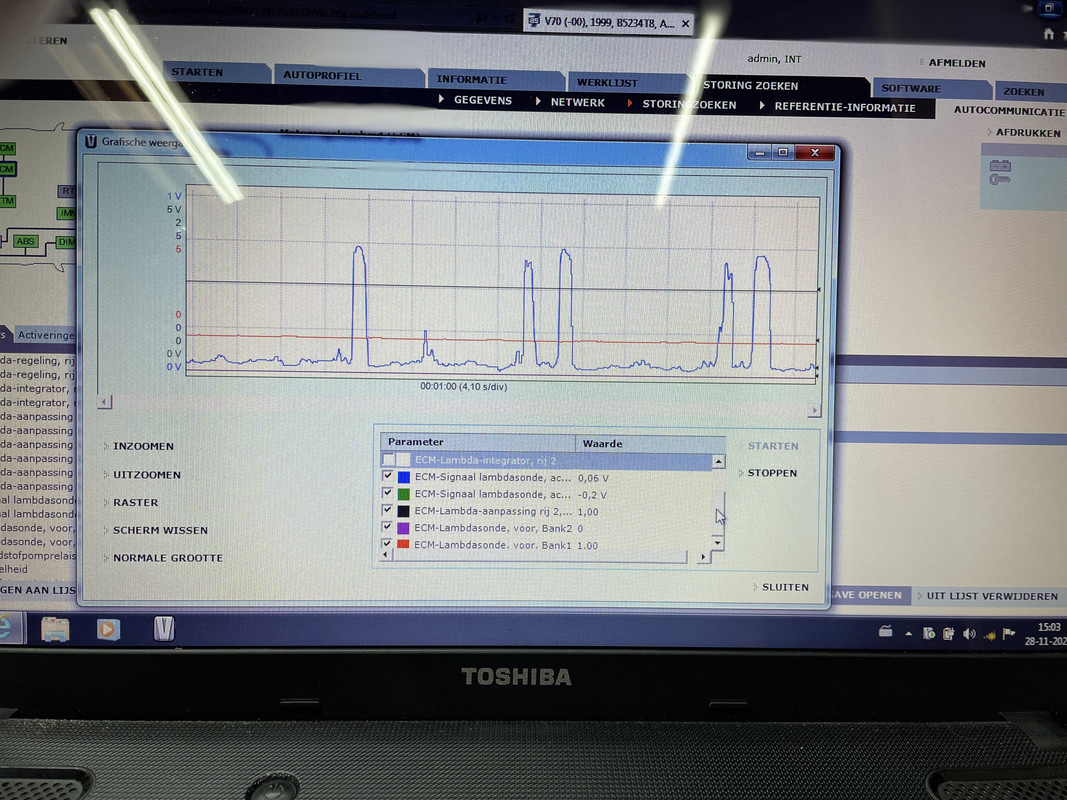Toggle the RASTER grid option

[x=135, y=502]
